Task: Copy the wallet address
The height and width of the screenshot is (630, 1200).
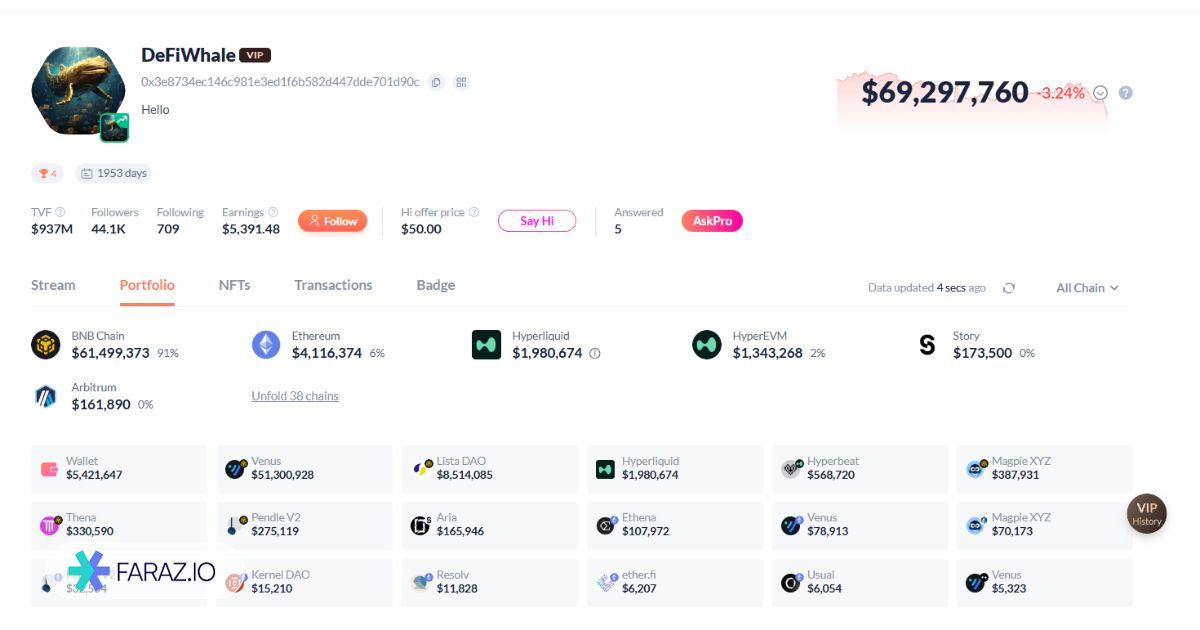Action: pyautogui.click(x=436, y=82)
